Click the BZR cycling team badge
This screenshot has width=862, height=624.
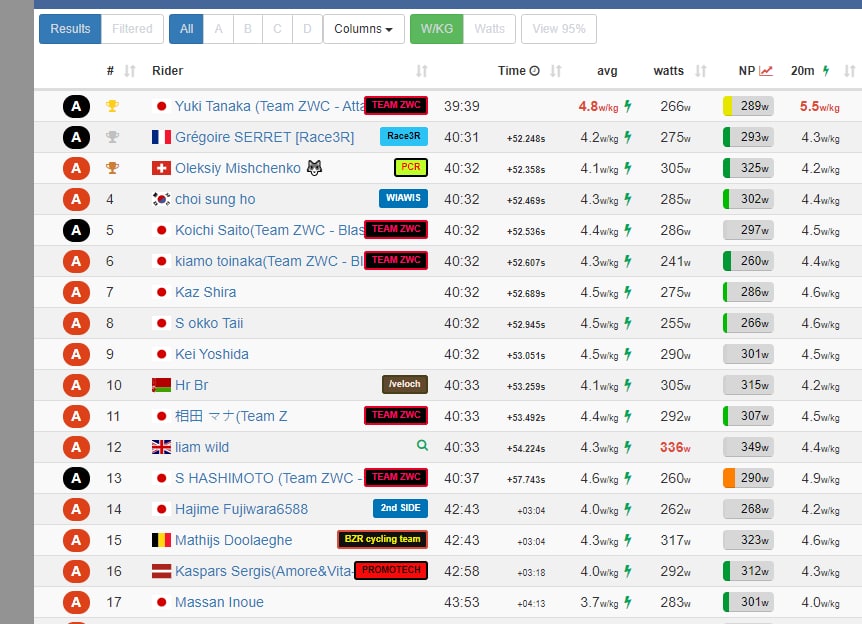382,539
